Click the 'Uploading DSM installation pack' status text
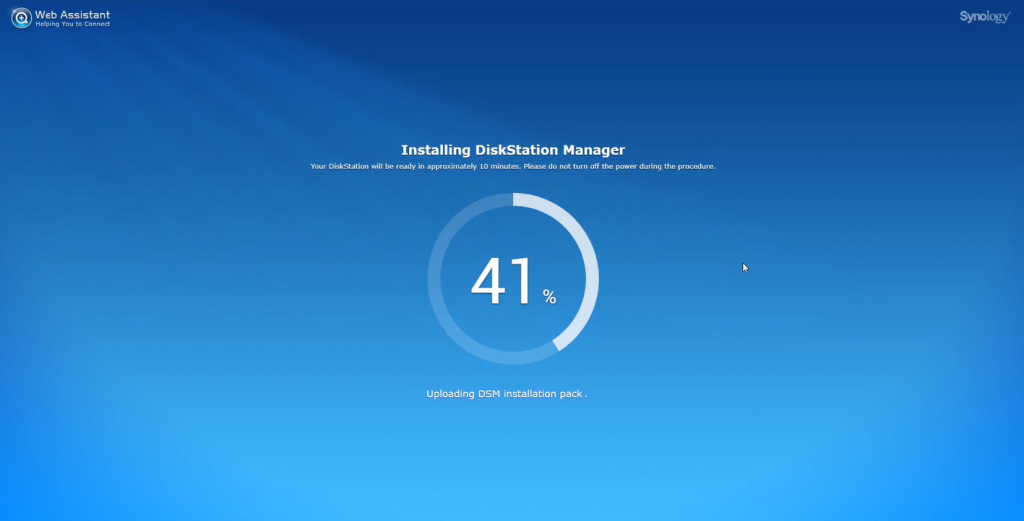 click(x=506, y=394)
